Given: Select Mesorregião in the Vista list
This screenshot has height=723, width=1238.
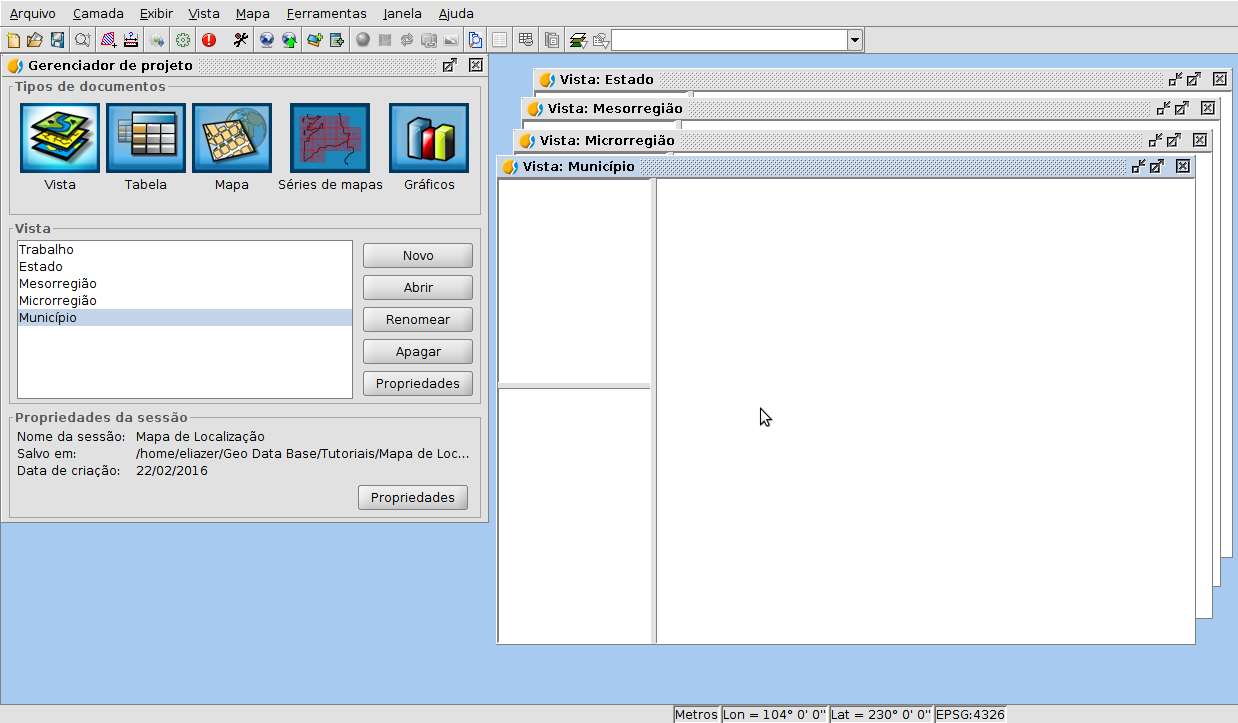Looking at the screenshot, I should [58, 284].
